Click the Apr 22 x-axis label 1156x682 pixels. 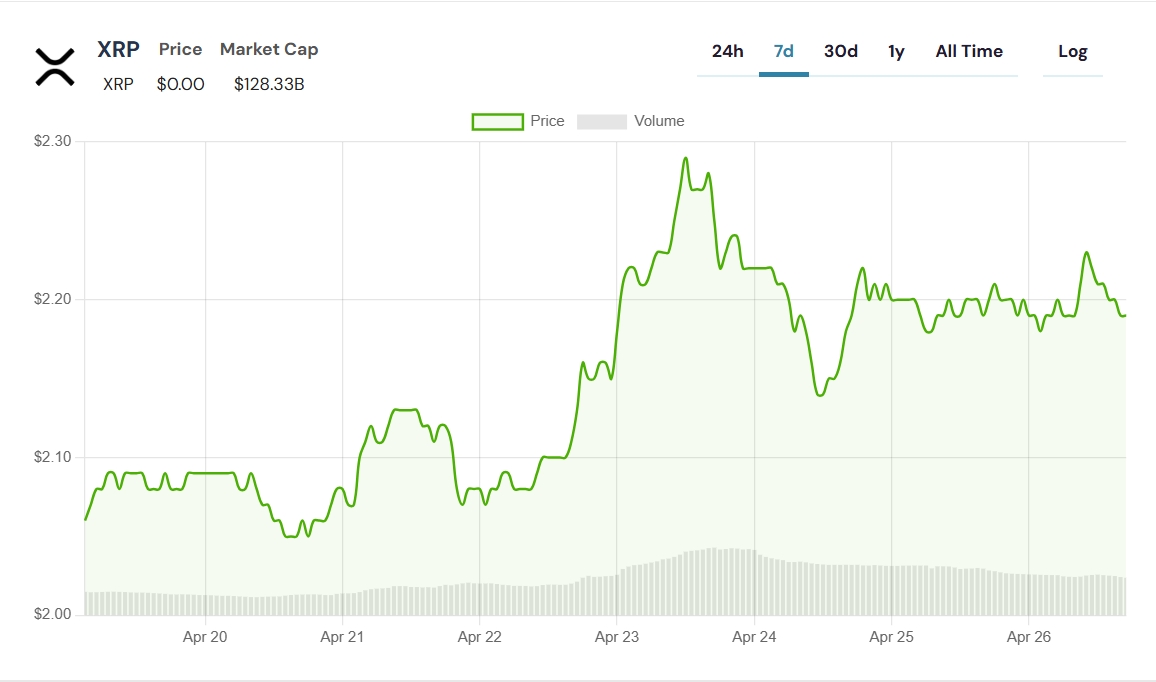[x=479, y=637]
